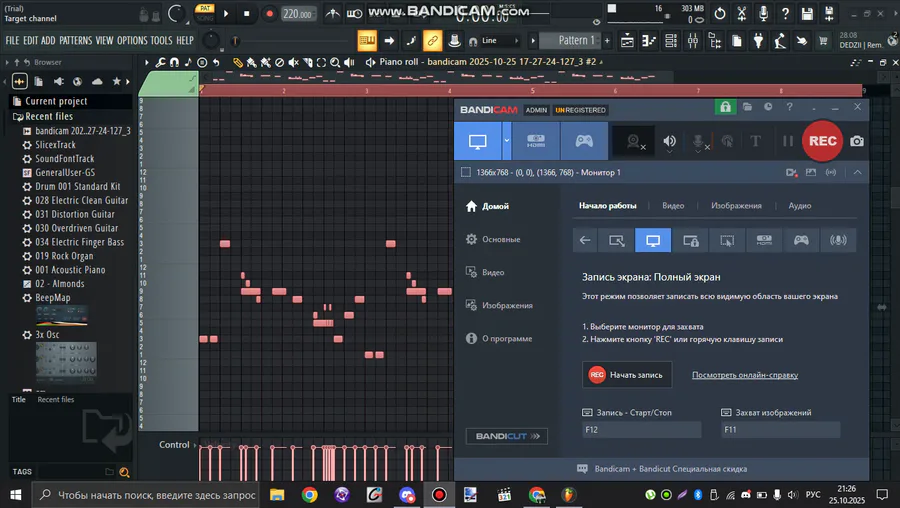Viewport: 900px width, 508px height.
Task: Open Bandicam output folder icon
Action: pyautogui.click(x=747, y=107)
